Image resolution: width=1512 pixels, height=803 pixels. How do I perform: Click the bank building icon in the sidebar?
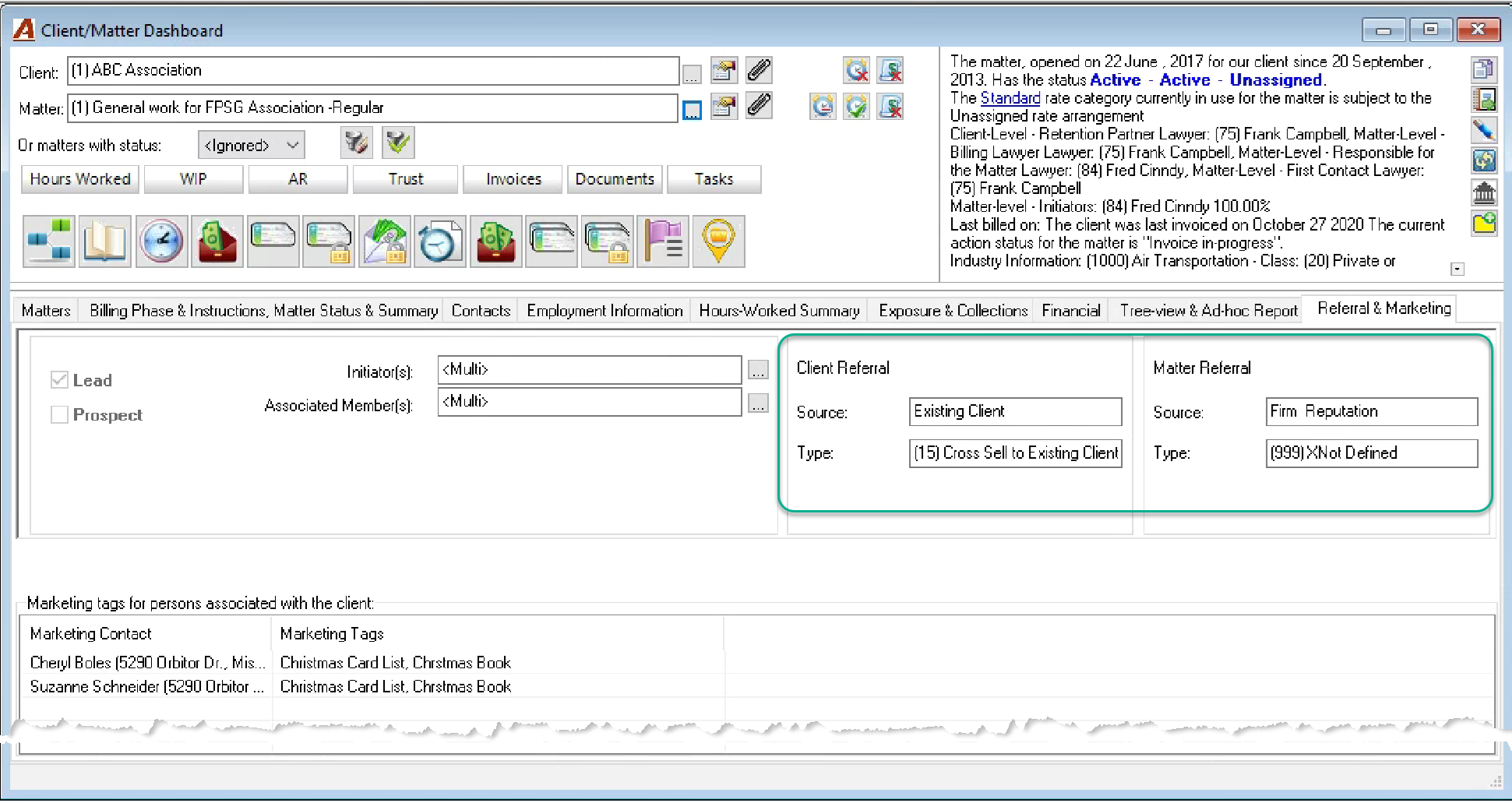click(1484, 191)
